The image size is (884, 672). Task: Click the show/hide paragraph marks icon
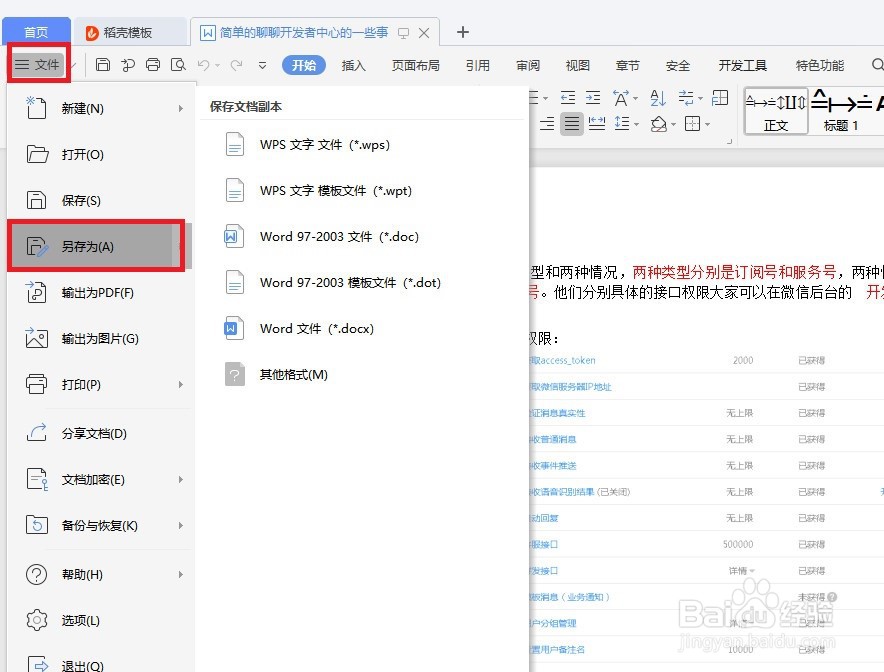point(687,98)
